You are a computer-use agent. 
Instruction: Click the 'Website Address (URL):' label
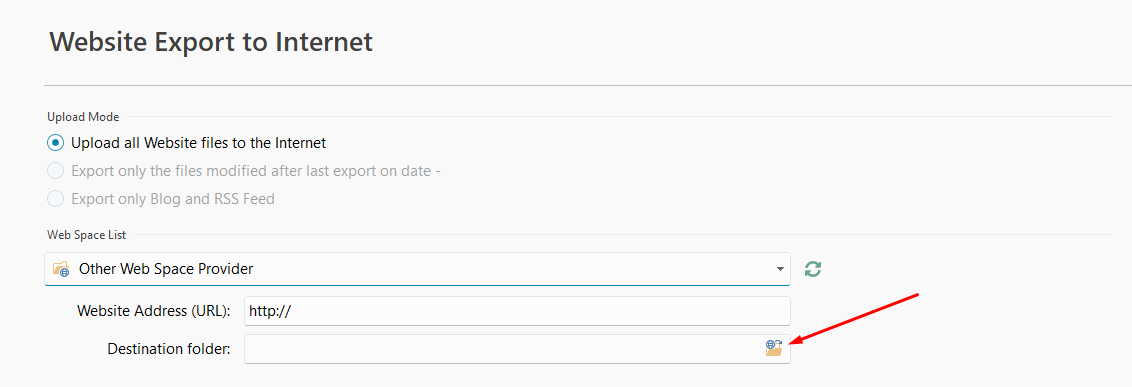pyautogui.click(x=153, y=311)
